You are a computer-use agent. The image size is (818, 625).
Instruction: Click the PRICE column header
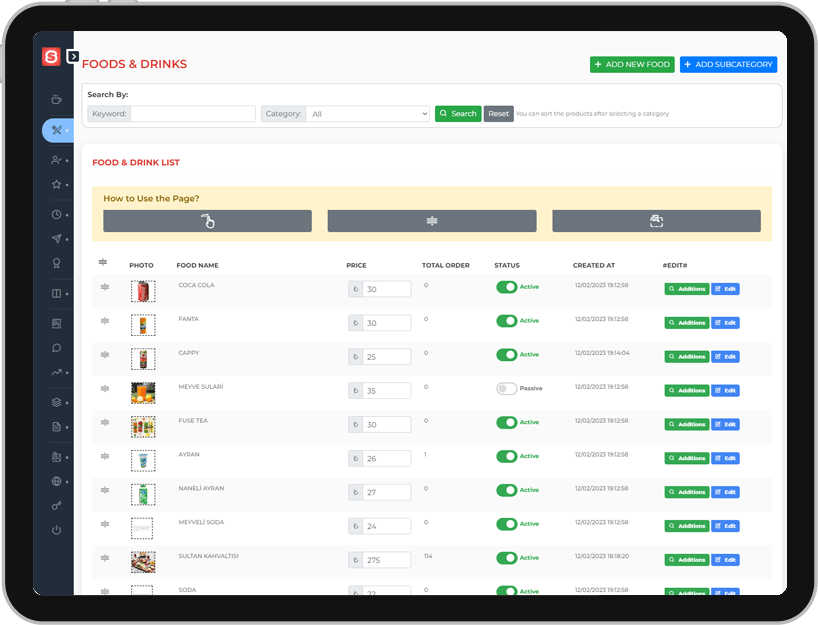(x=356, y=266)
